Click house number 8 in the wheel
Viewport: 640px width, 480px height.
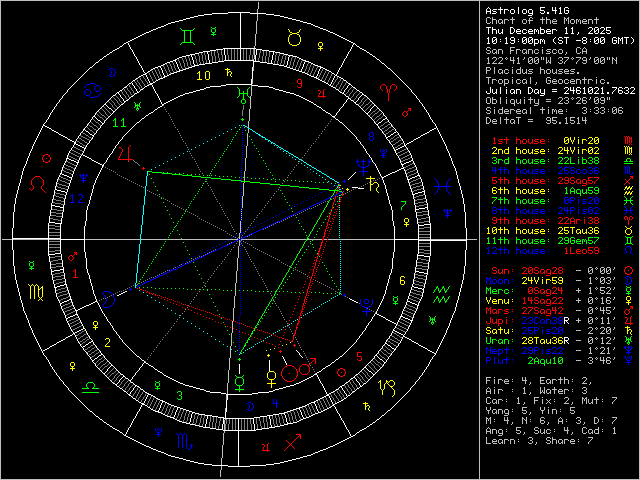[x=371, y=136]
